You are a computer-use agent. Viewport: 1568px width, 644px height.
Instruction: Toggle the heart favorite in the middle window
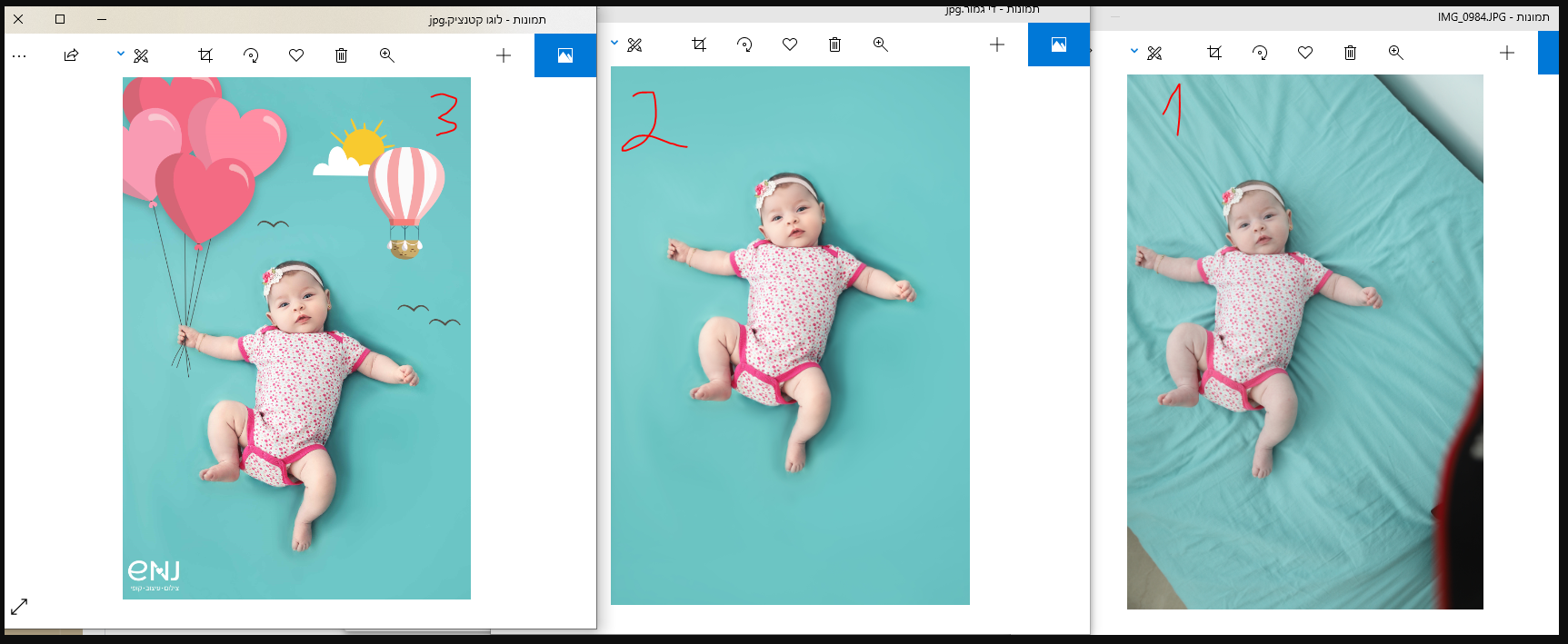click(790, 45)
